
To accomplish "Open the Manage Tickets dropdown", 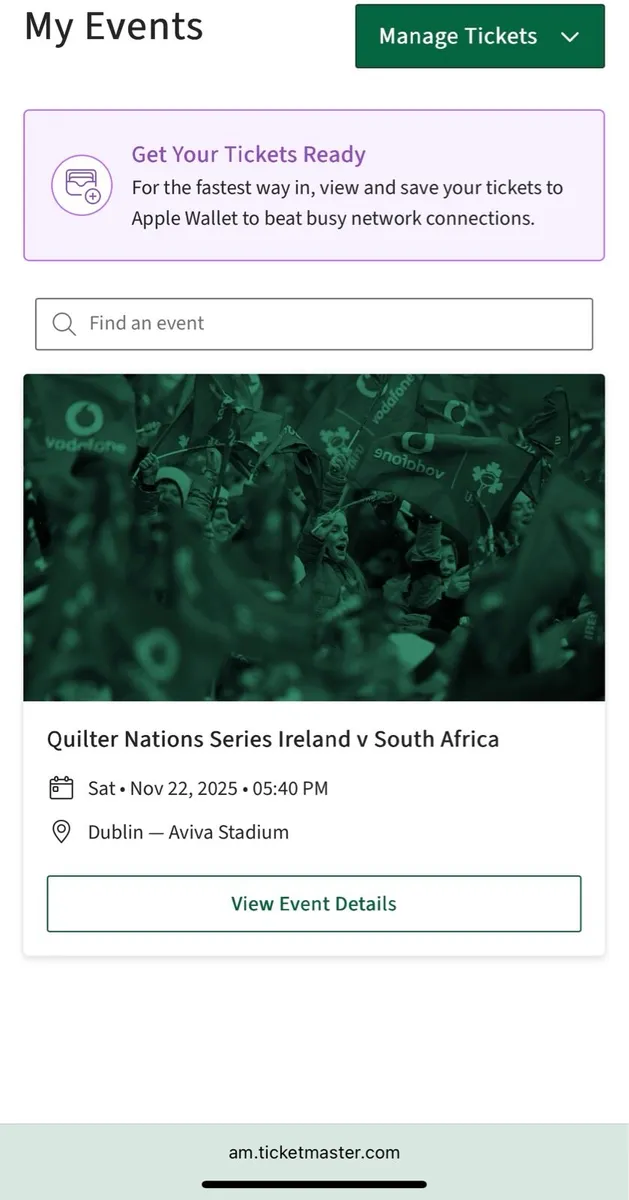I will click(480, 36).
